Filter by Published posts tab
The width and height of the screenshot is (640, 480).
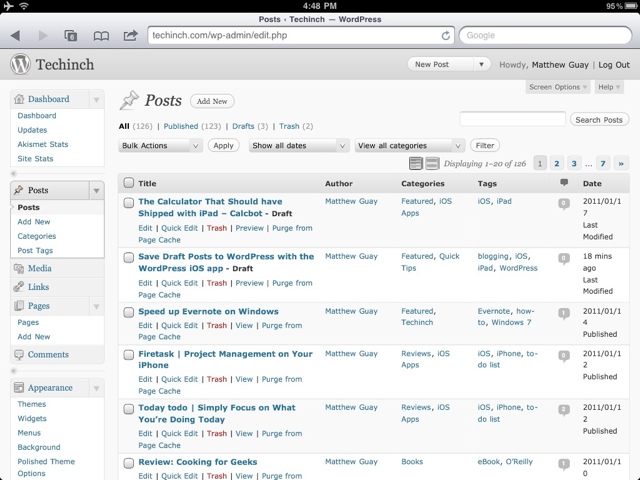[x=181, y=126]
